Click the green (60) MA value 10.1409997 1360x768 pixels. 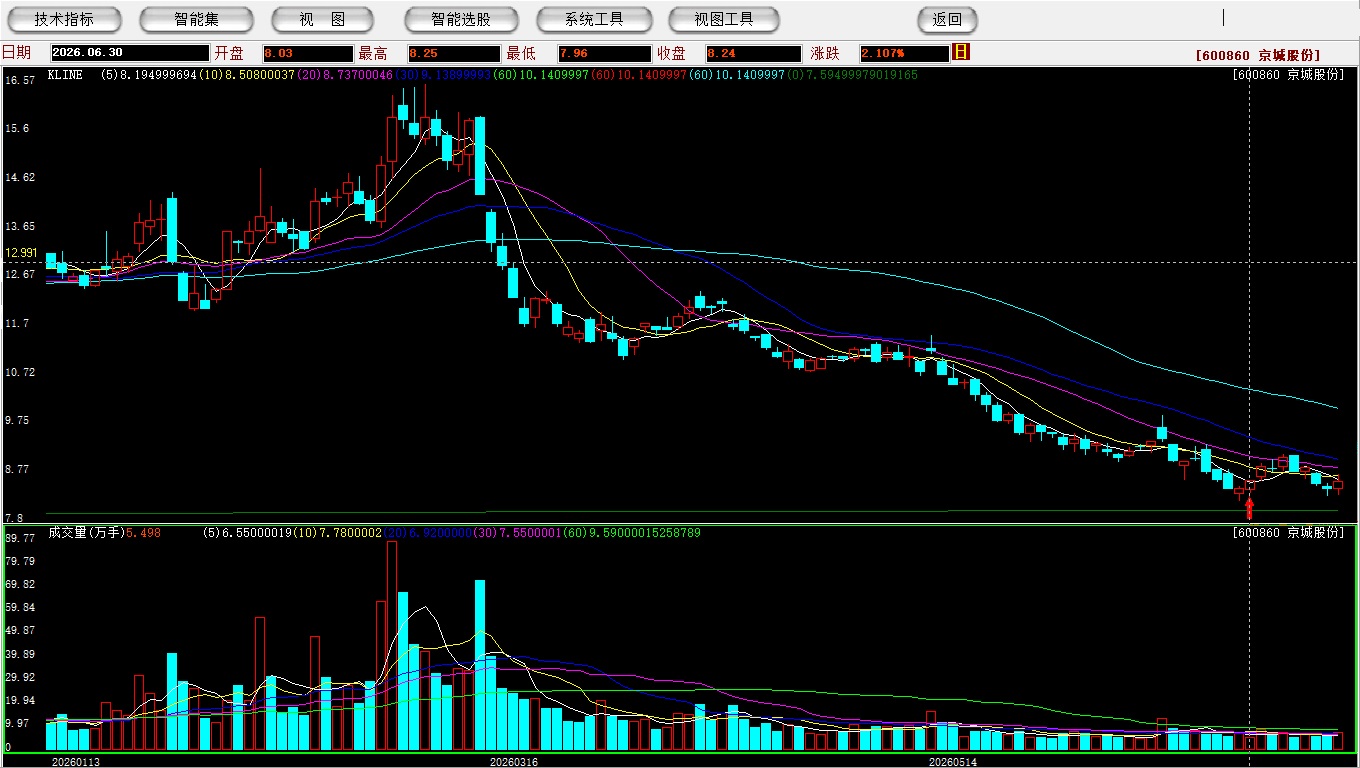(540, 75)
